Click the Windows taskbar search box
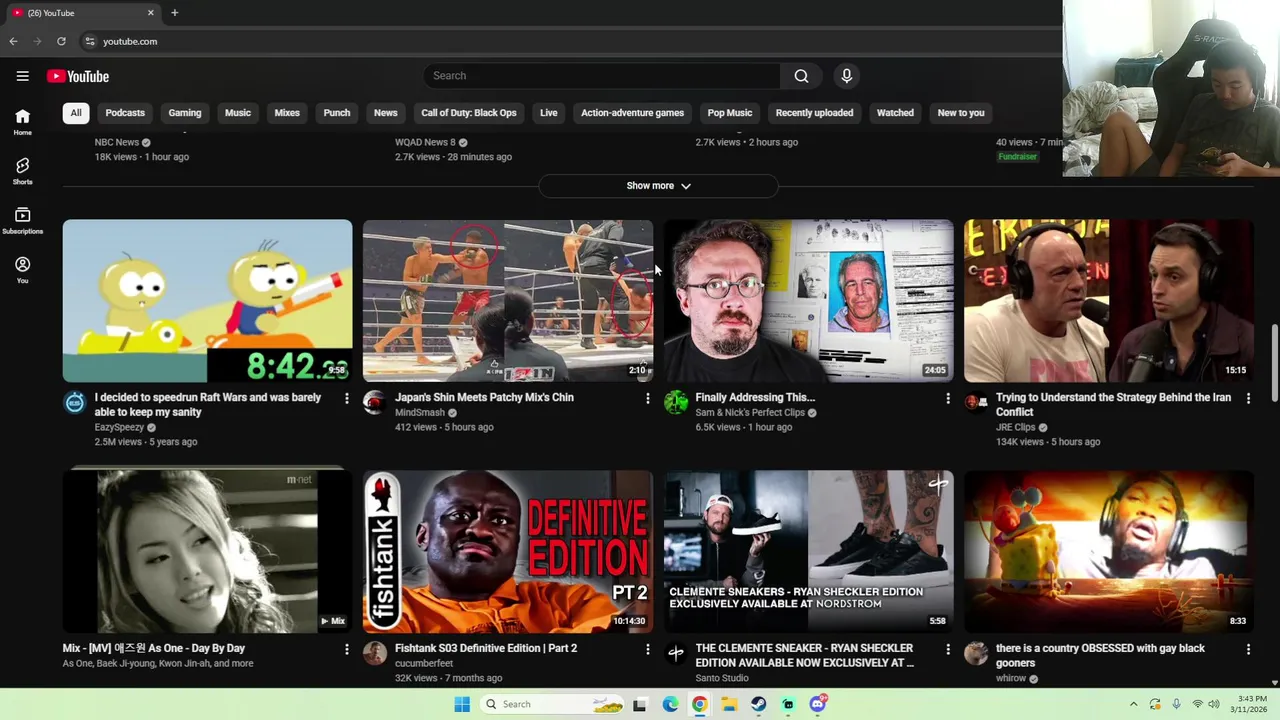The image size is (1280, 720). tap(550, 704)
